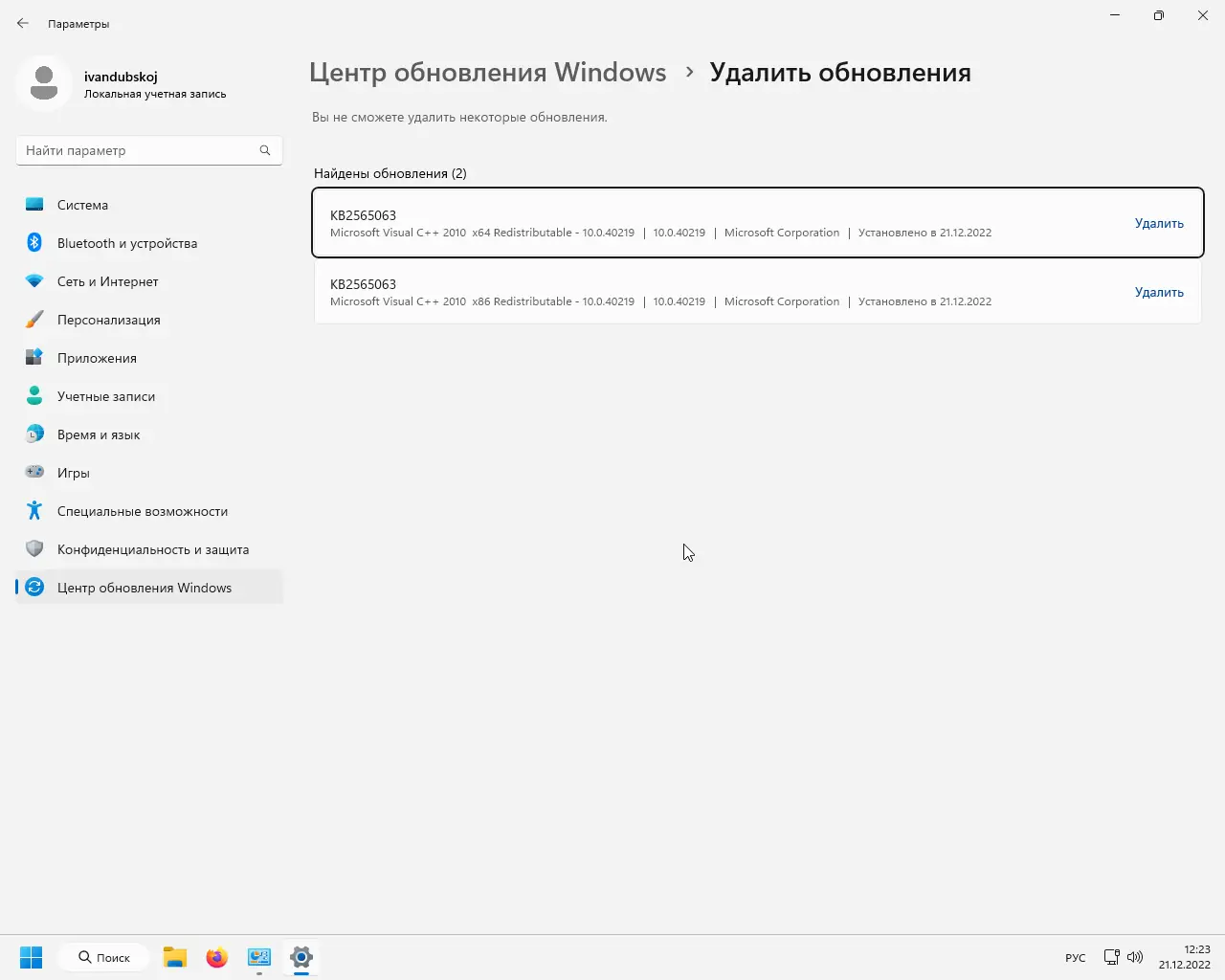The height and width of the screenshot is (980, 1225).
Task: Open the ivandubskoj user profile avatar
Action: pos(43,83)
